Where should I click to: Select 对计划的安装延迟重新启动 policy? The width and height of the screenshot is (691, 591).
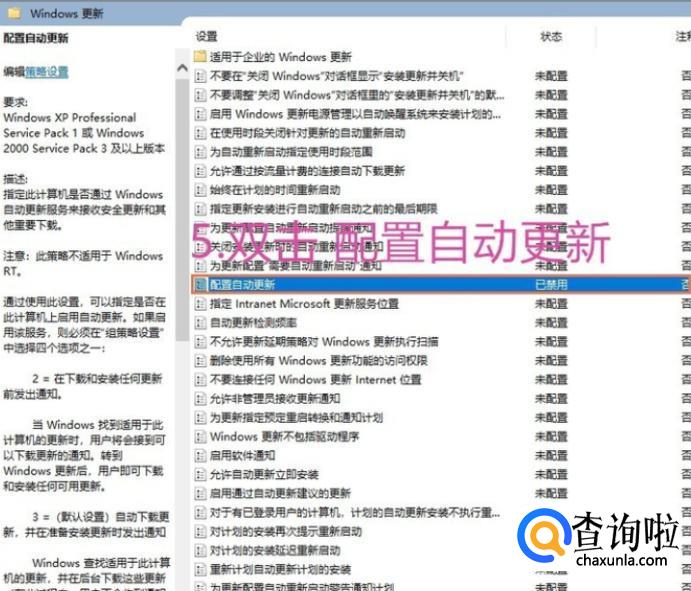pos(275,550)
